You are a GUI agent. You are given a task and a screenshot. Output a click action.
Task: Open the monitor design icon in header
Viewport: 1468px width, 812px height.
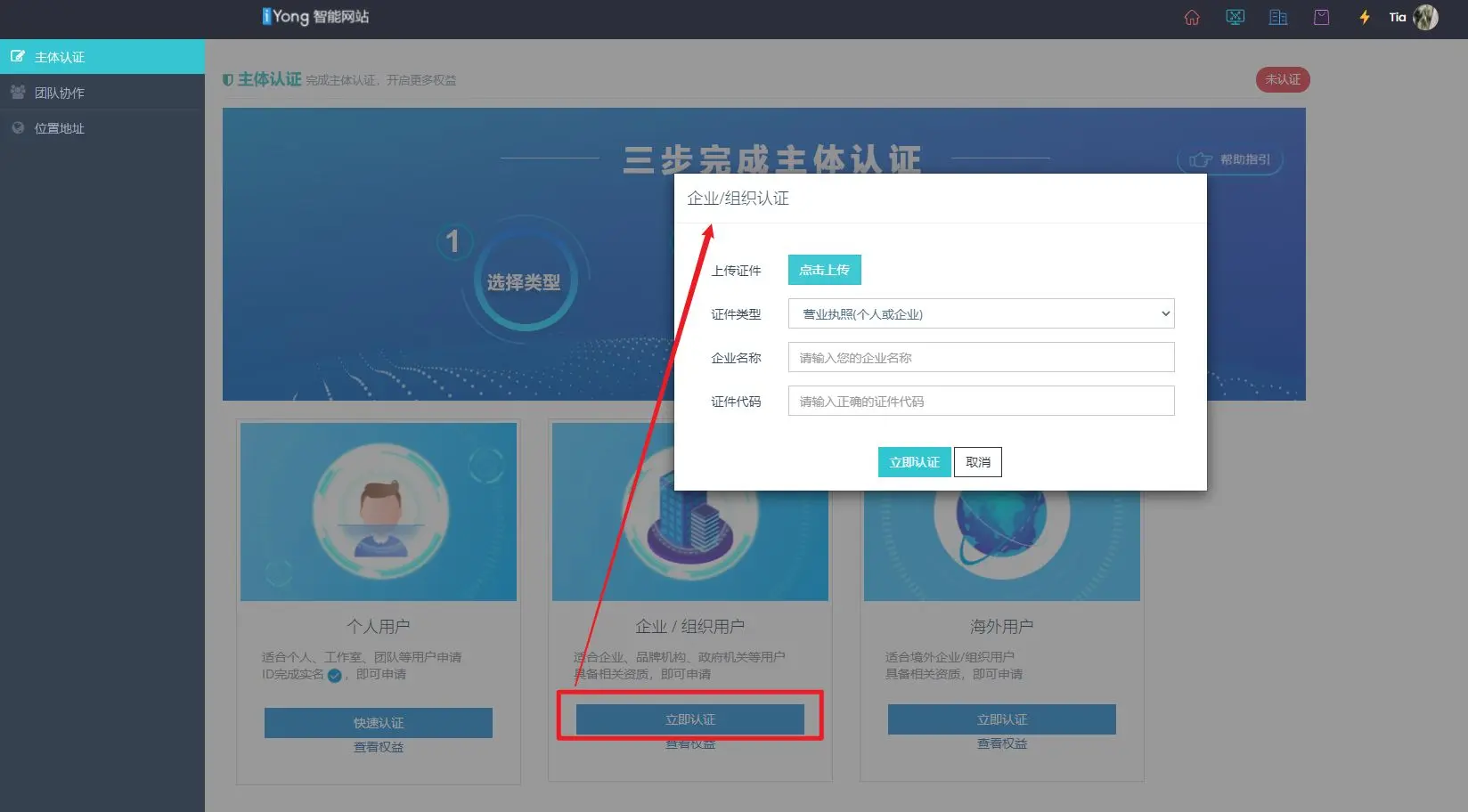click(x=1235, y=18)
